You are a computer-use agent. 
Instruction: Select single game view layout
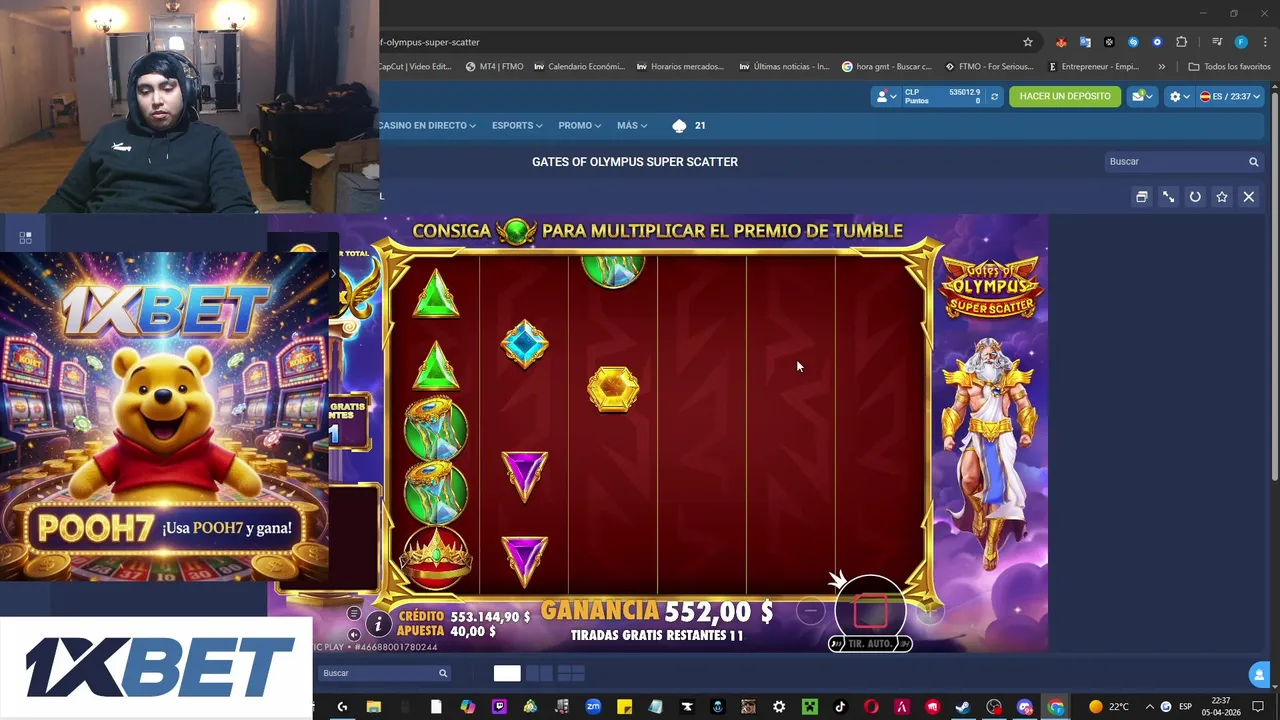pyautogui.click(x=507, y=674)
